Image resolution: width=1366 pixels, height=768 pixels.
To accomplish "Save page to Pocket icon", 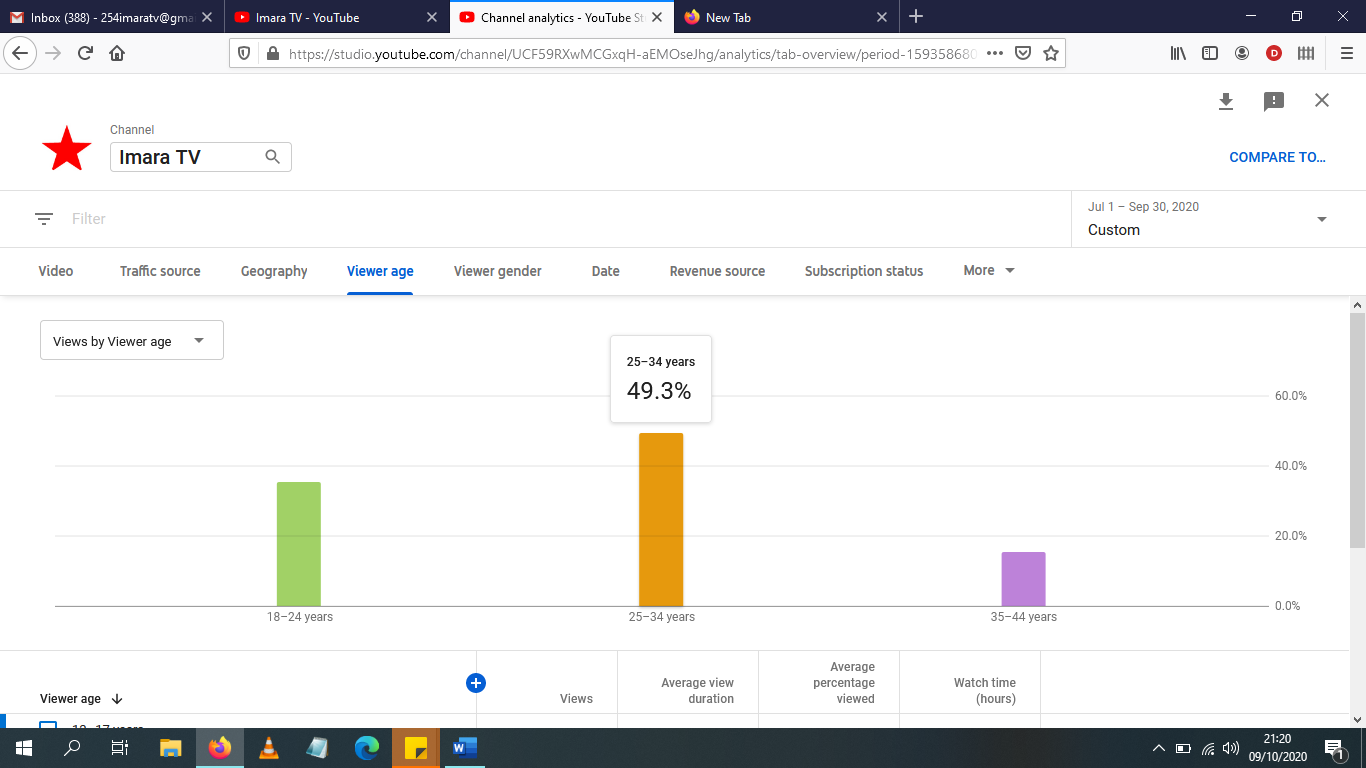I will click(x=1023, y=54).
